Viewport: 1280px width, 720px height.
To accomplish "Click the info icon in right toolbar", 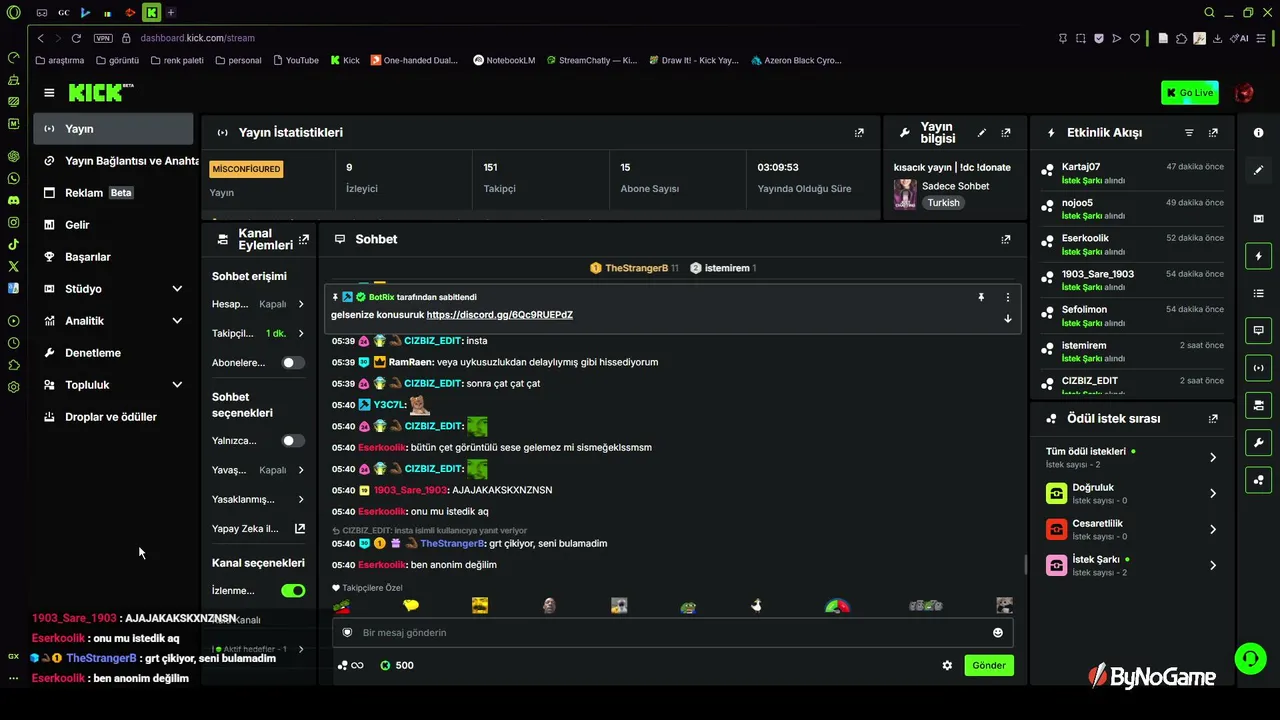I will pyautogui.click(x=1258, y=133).
